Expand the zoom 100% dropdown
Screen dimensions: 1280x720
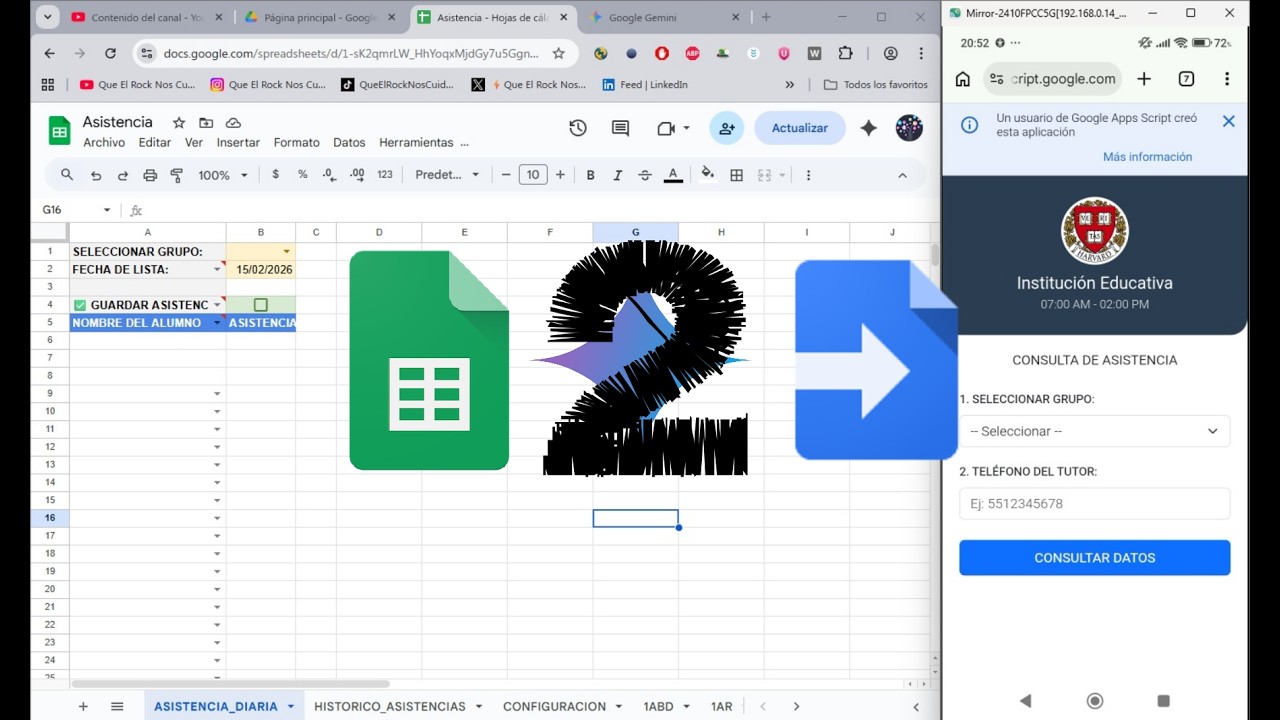click(223, 175)
